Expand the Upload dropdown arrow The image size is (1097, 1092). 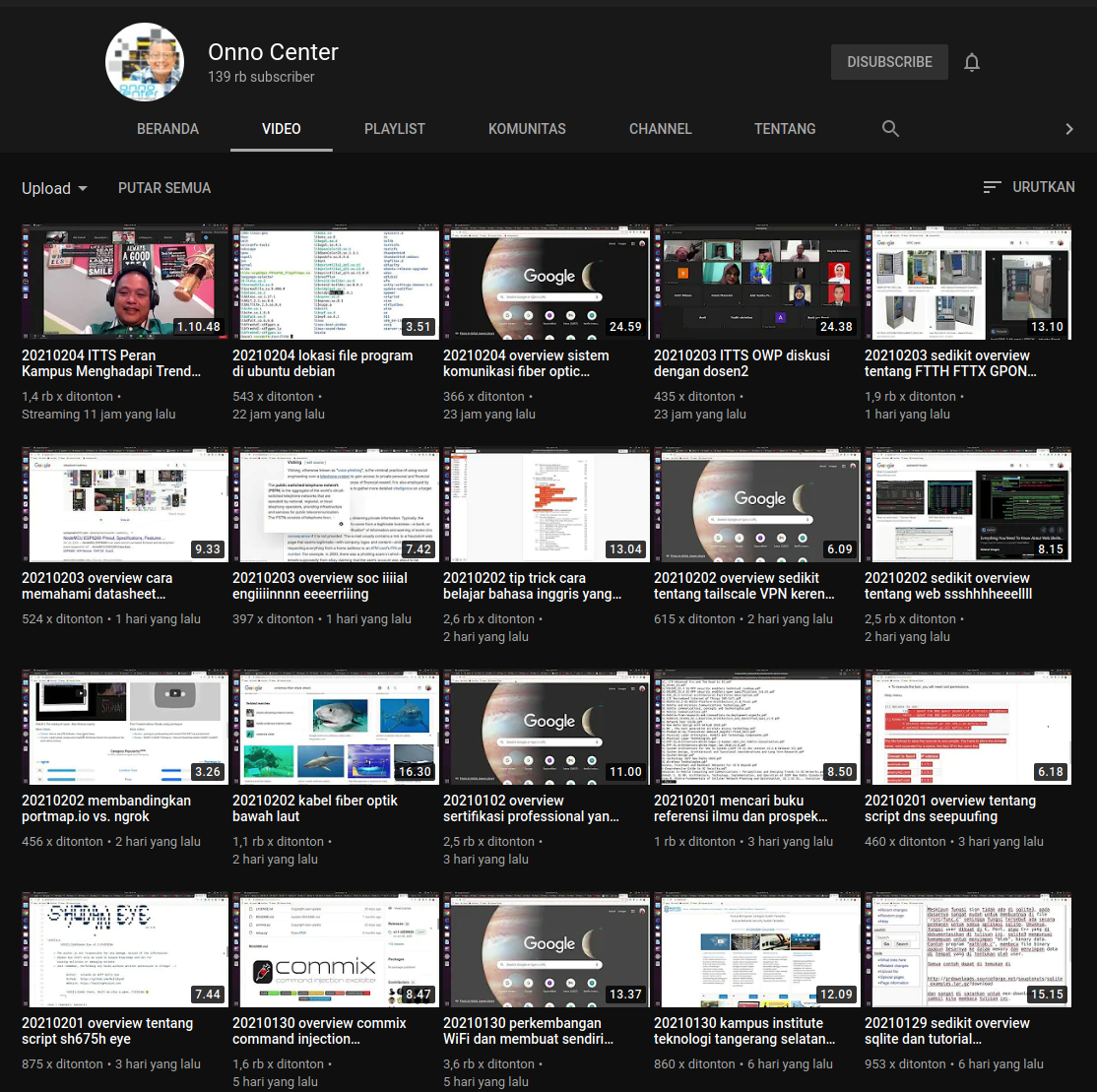coord(83,189)
